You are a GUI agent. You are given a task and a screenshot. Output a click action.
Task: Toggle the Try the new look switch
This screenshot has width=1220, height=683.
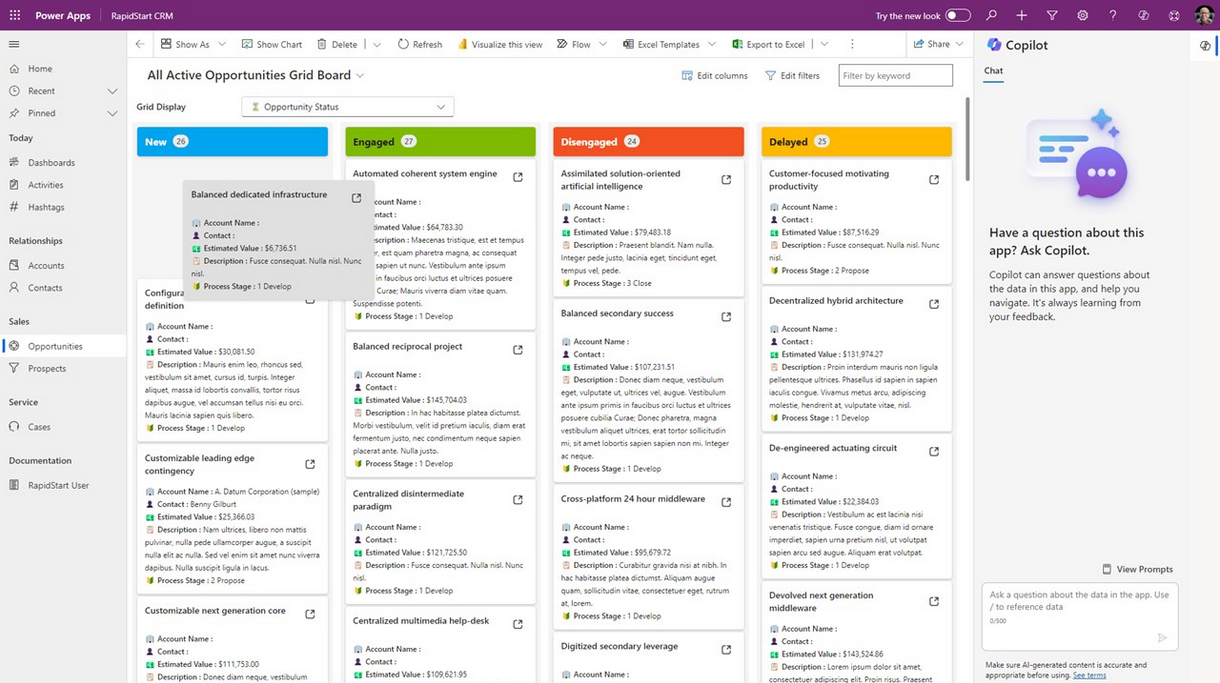tap(957, 16)
